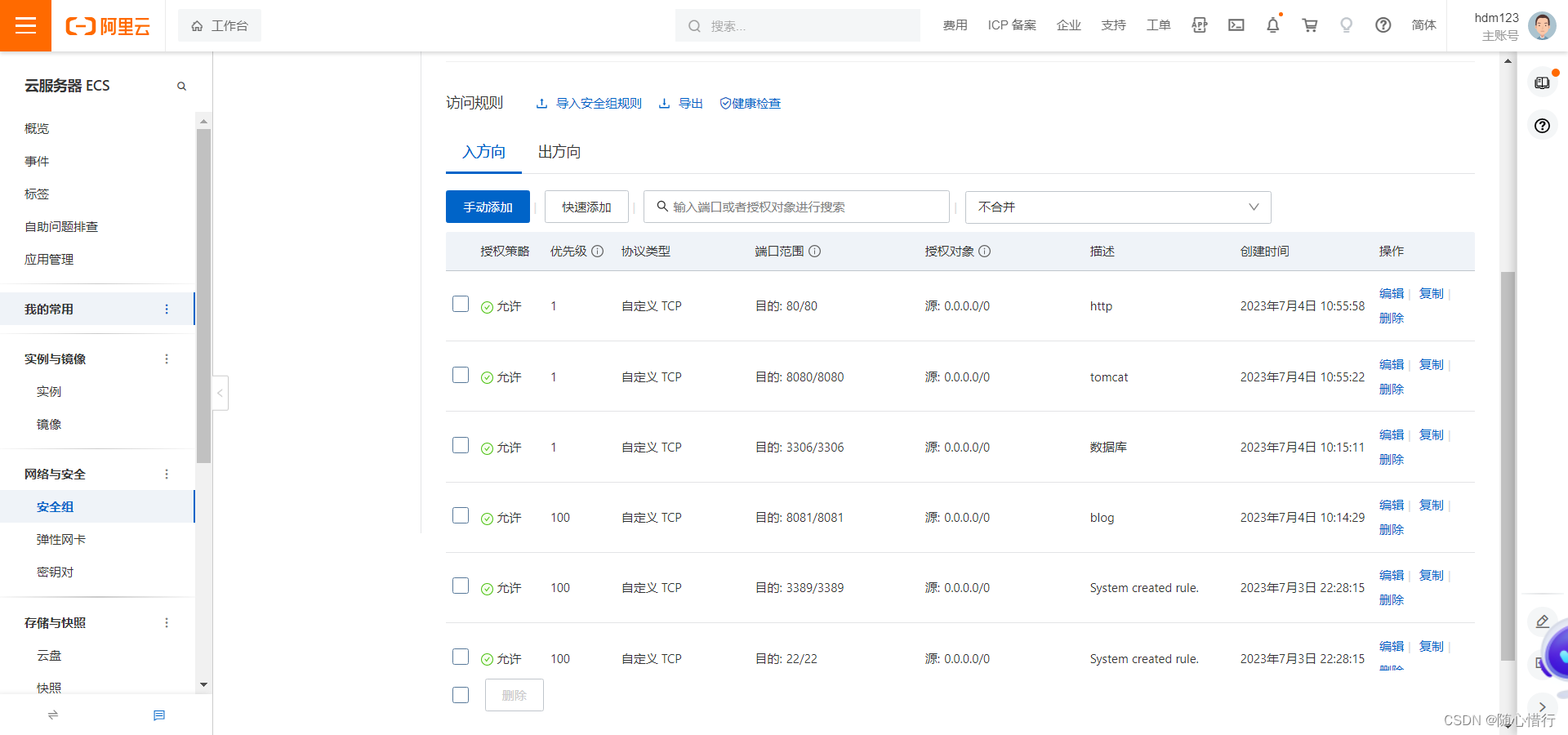Image resolution: width=1568 pixels, height=735 pixels.
Task: Edit the http port 80 rule
Action: [x=1392, y=293]
